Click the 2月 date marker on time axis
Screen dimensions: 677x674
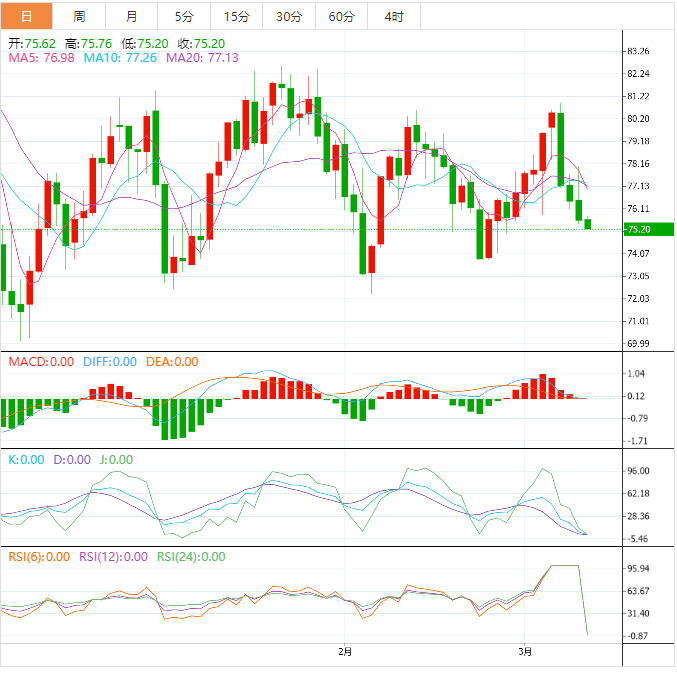[345, 652]
